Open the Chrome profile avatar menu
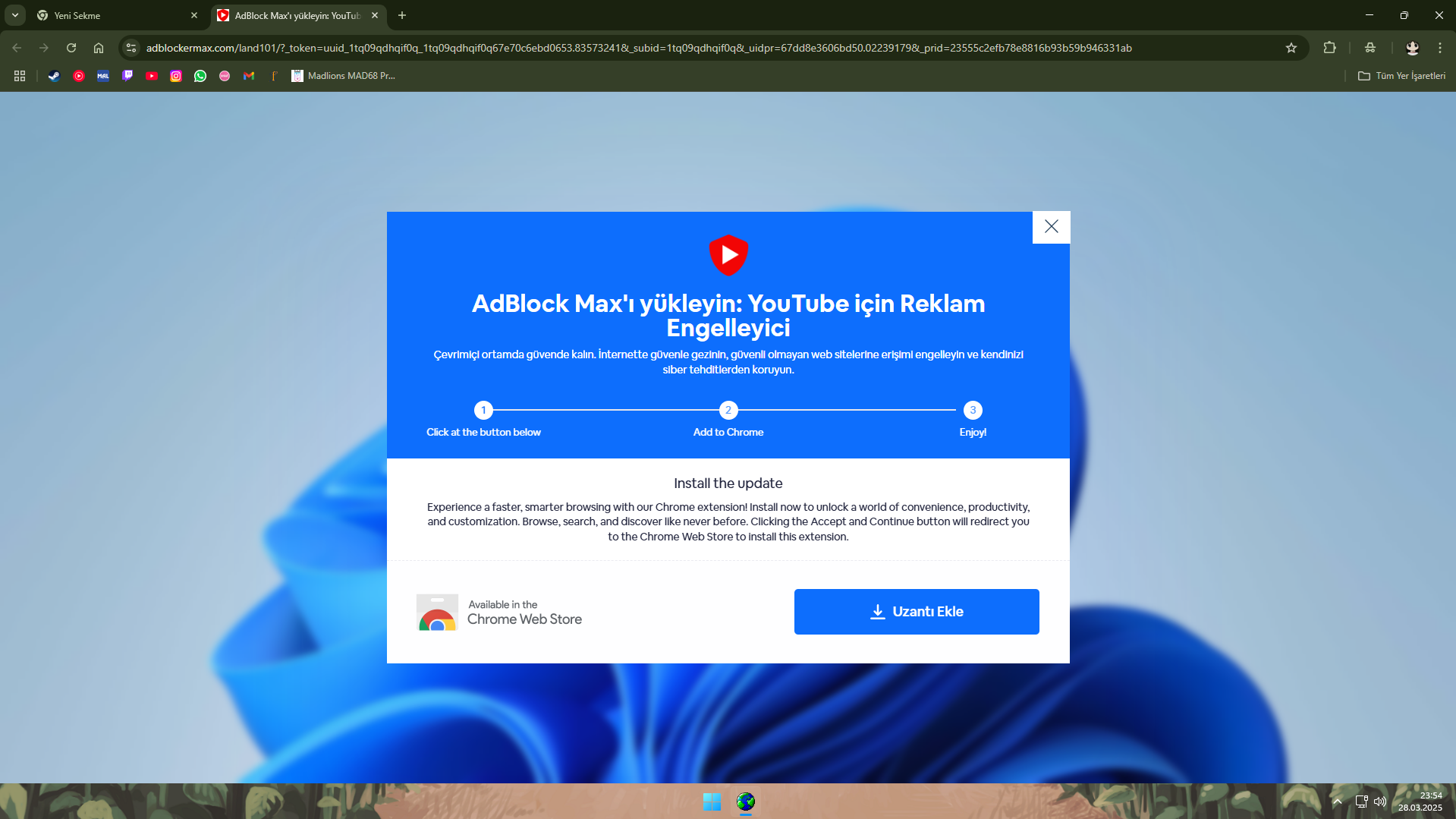This screenshot has width=1456, height=819. [1412, 48]
